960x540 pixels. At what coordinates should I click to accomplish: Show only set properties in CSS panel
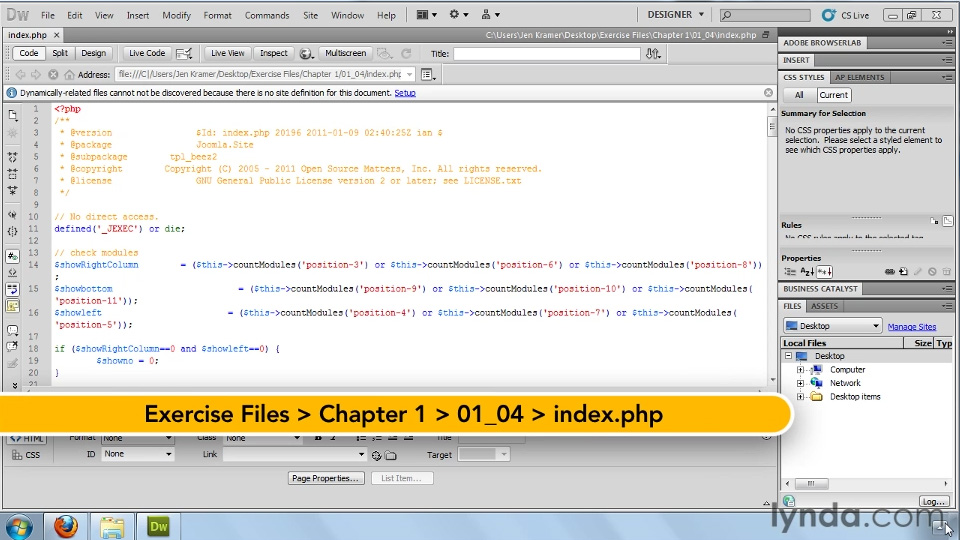(826, 272)
